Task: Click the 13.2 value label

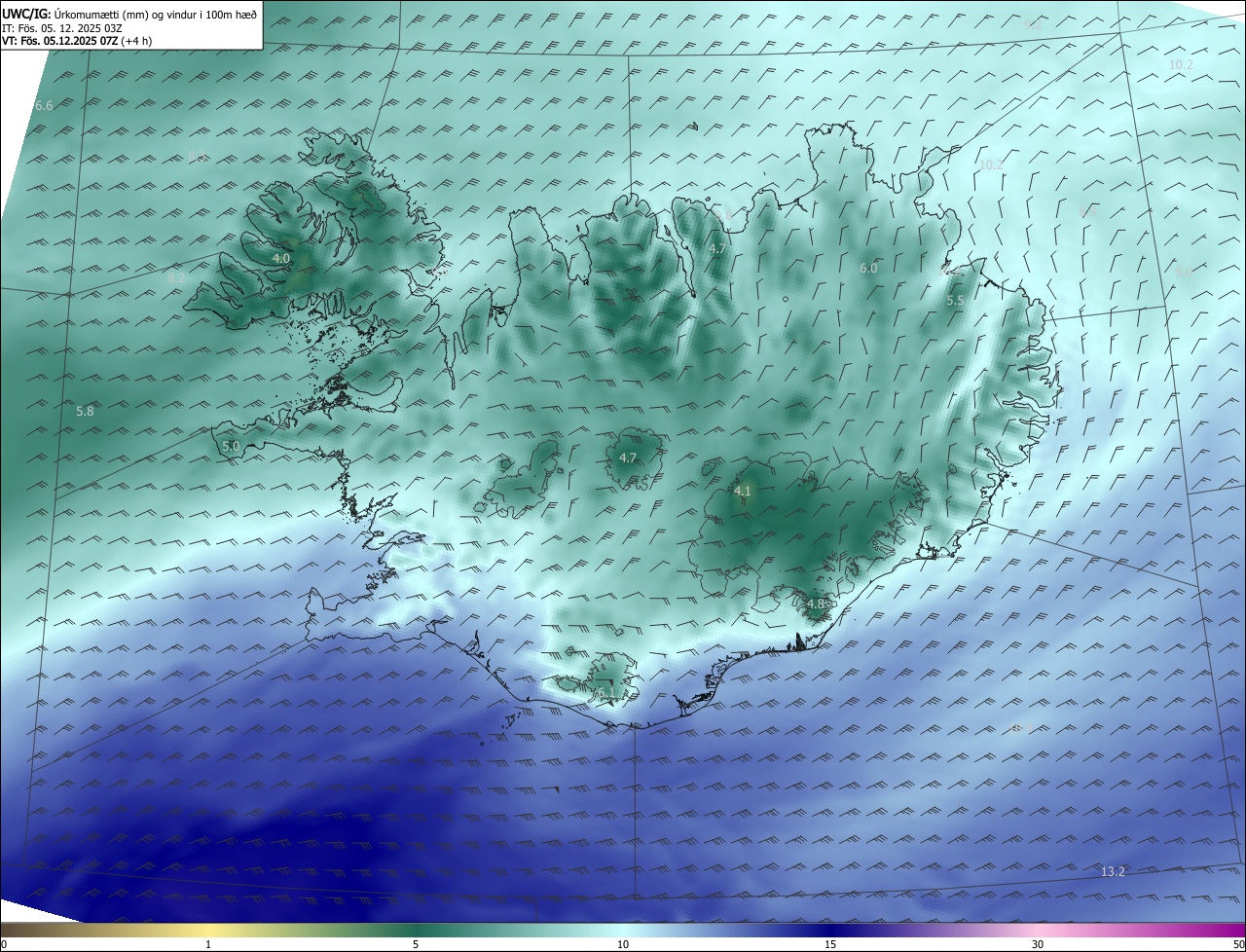Action: [x=1113, y=871]
